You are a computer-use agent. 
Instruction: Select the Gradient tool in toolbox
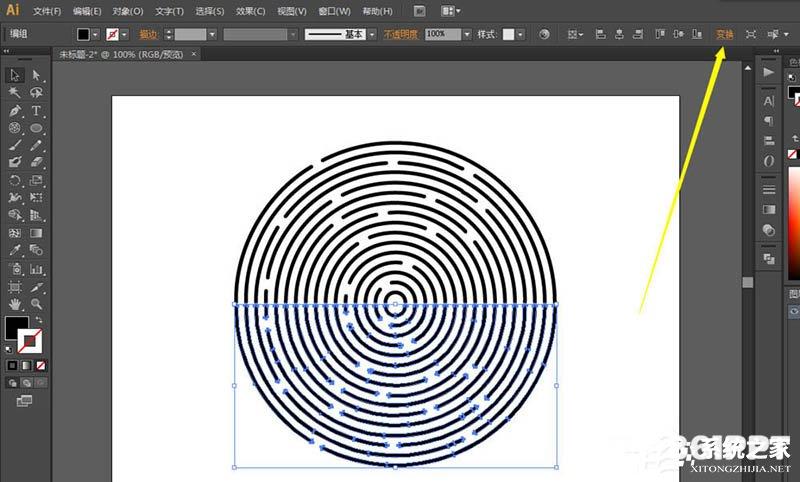[x=36, y=233]
